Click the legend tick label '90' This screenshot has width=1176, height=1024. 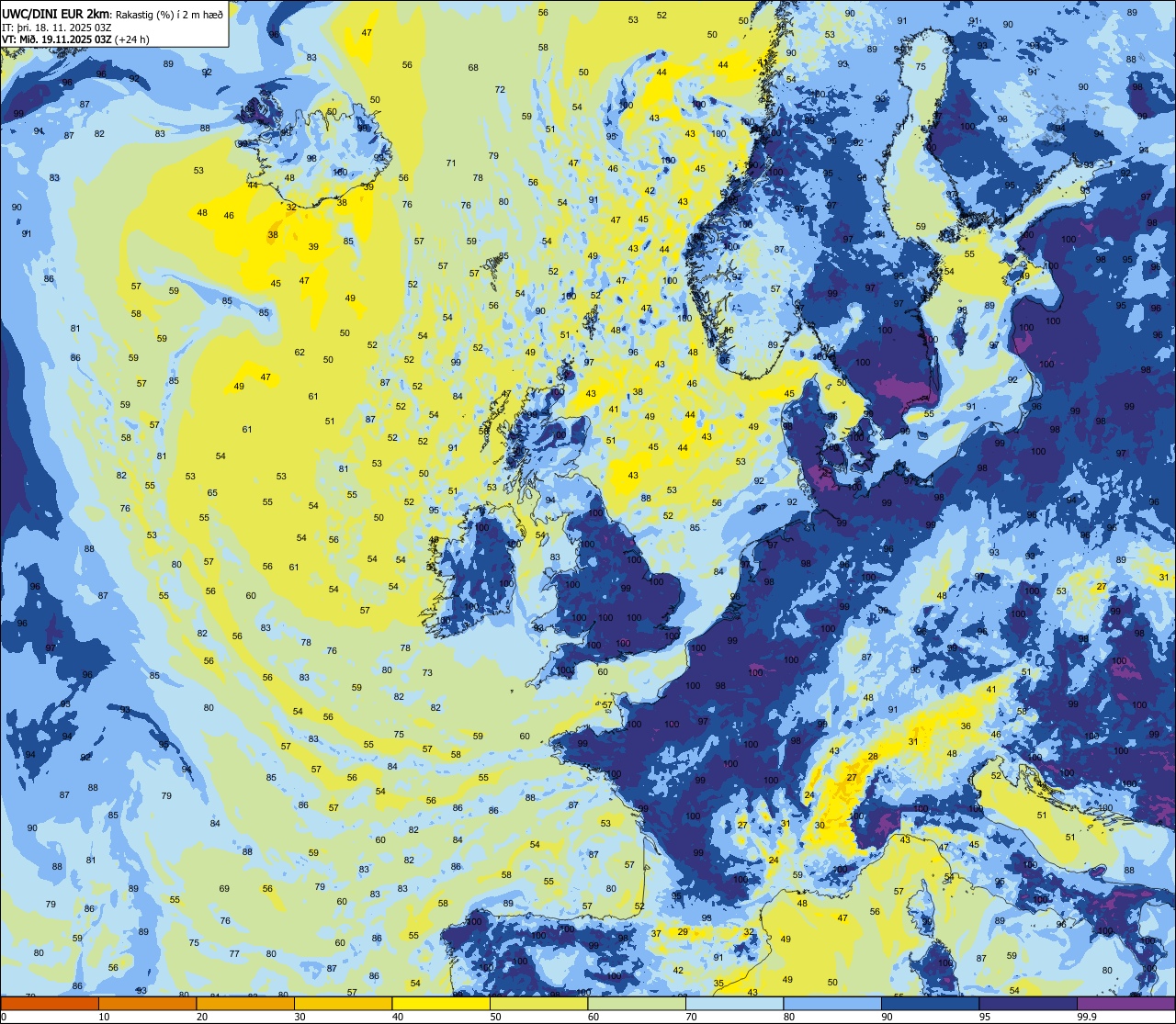(x=887, y=1017)
